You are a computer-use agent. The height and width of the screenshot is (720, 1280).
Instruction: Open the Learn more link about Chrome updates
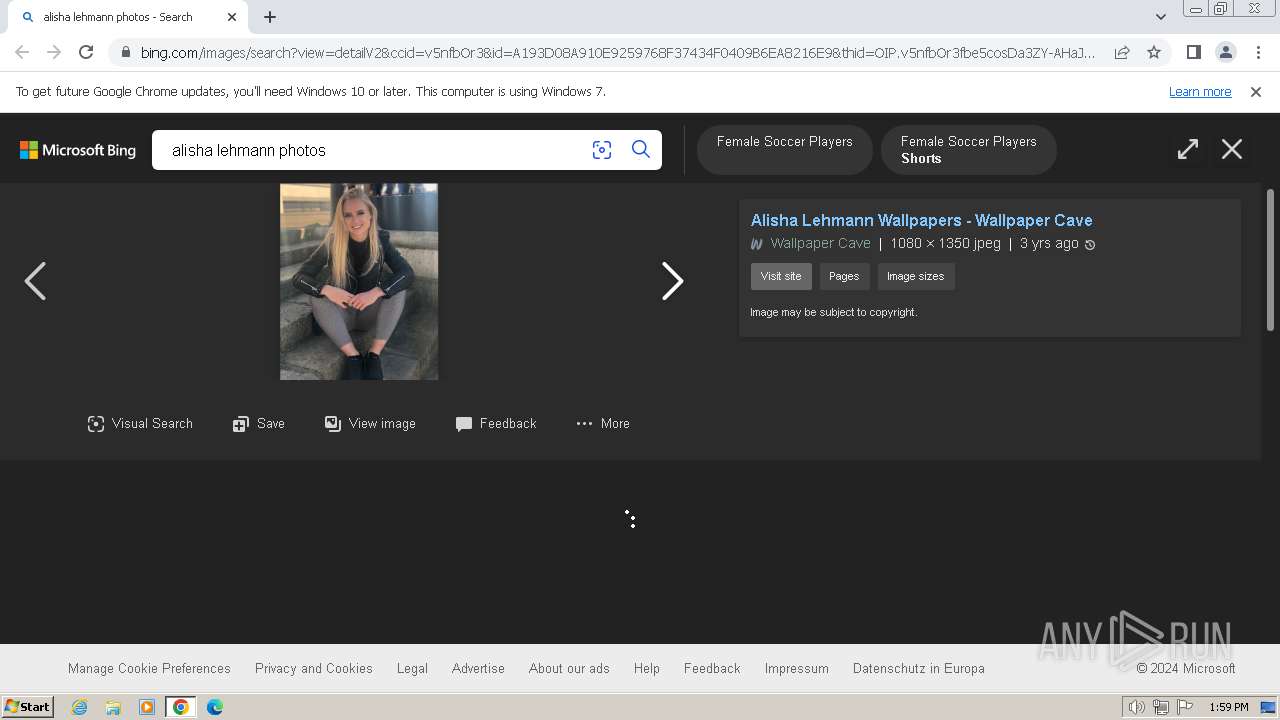coord(1200,92)
